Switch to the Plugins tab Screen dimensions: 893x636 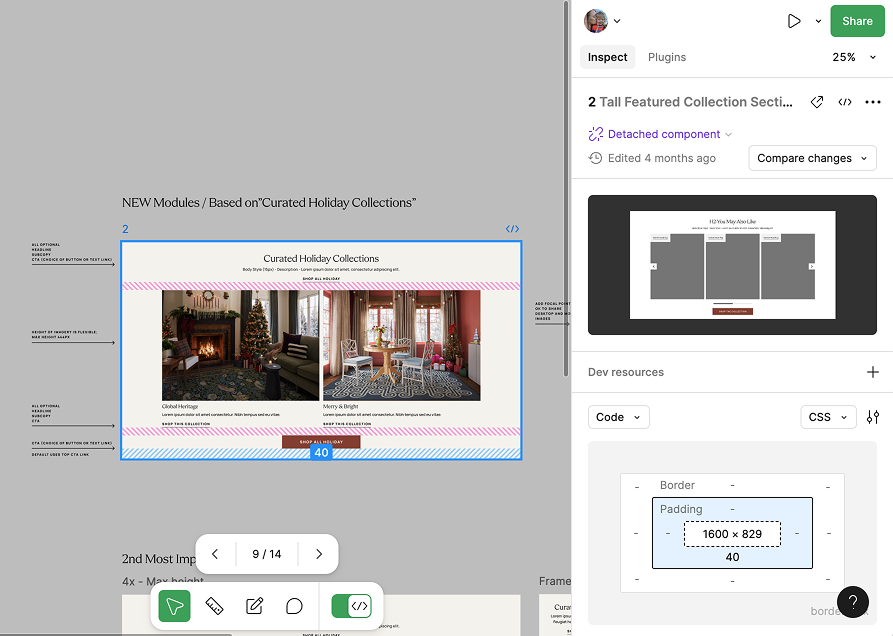666,57
